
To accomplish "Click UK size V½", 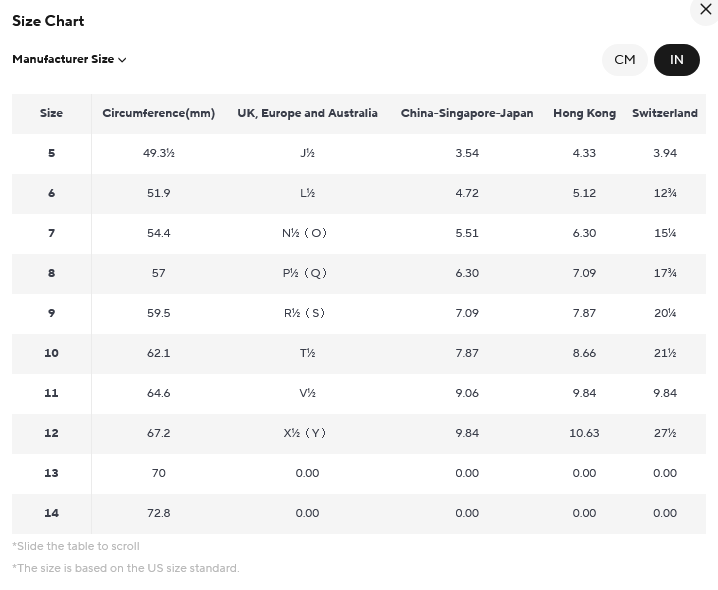I will point(307,393).
